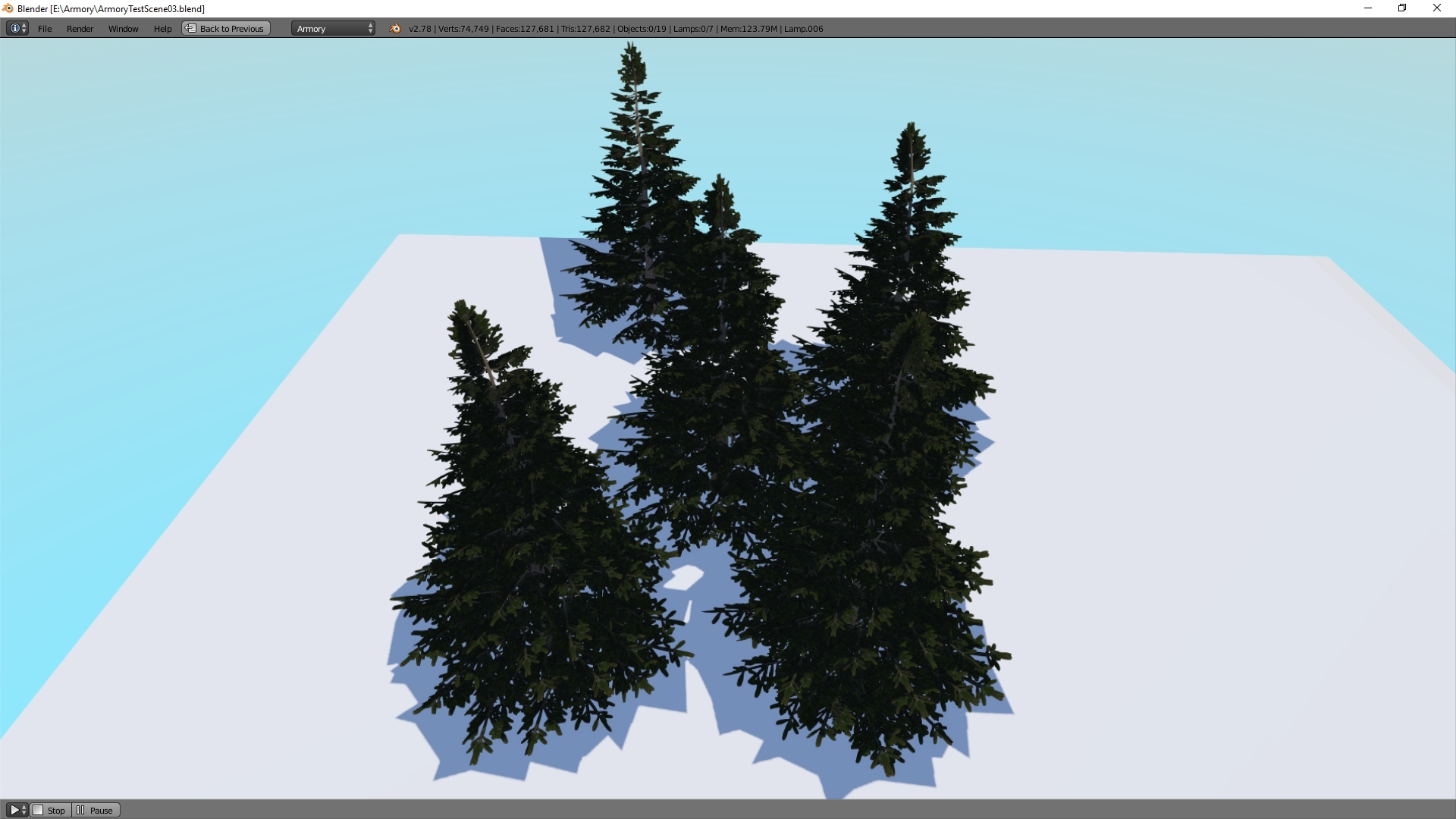Open the Info editor type selector
1456x819 pixels.
coord(17,28)
